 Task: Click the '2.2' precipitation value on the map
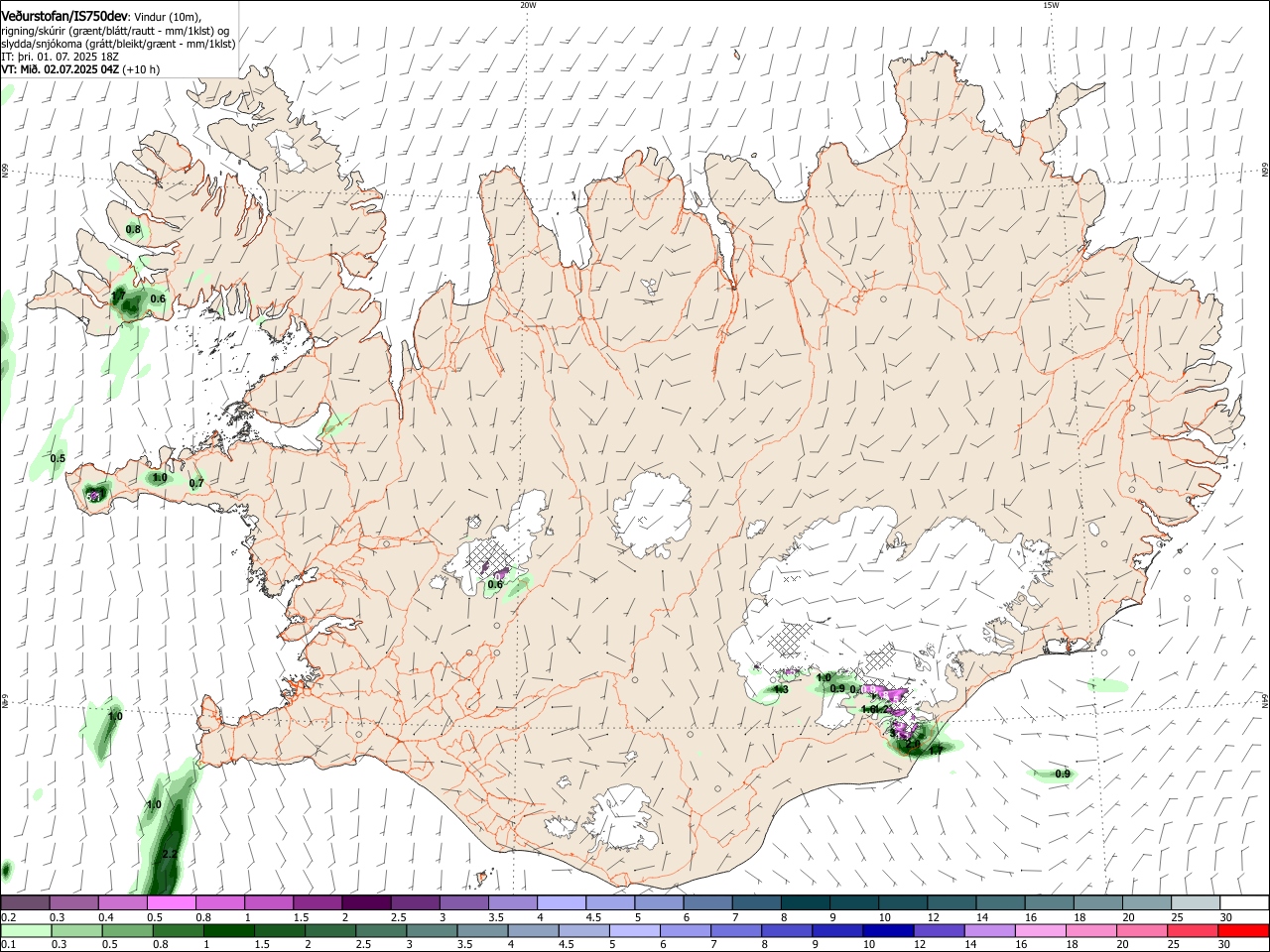point(169,854)
